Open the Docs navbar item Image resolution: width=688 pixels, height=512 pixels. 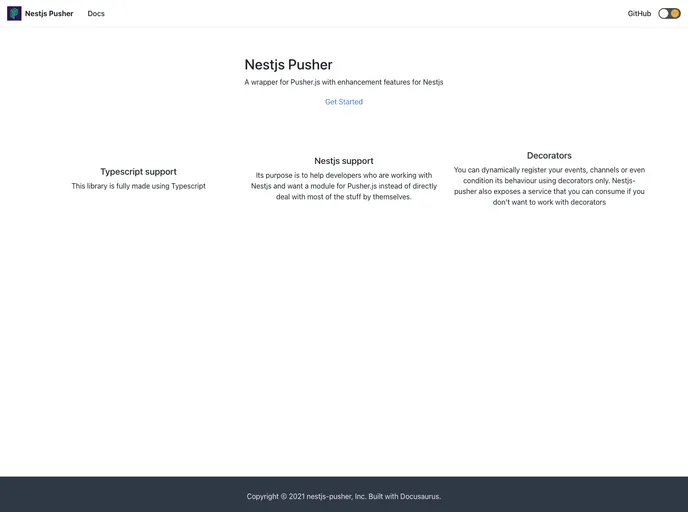(x=96, y=14)
